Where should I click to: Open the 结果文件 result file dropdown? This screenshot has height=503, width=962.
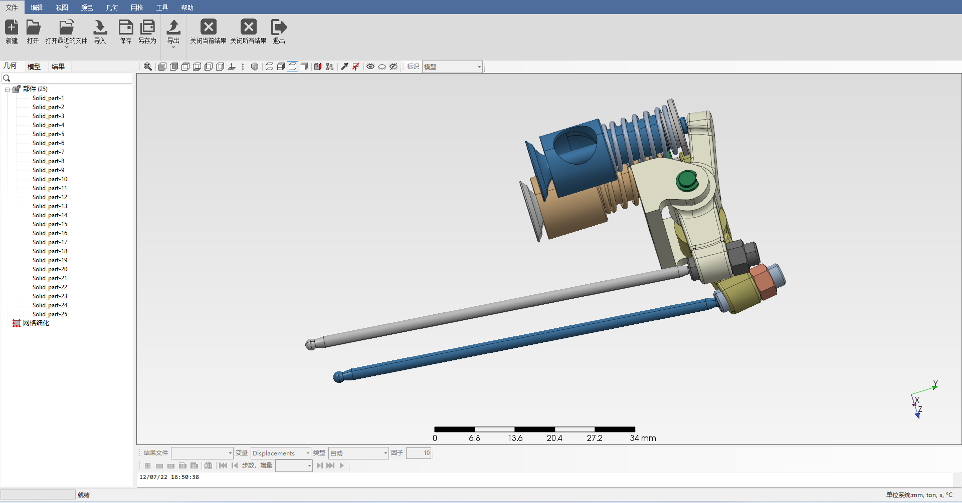202,453
